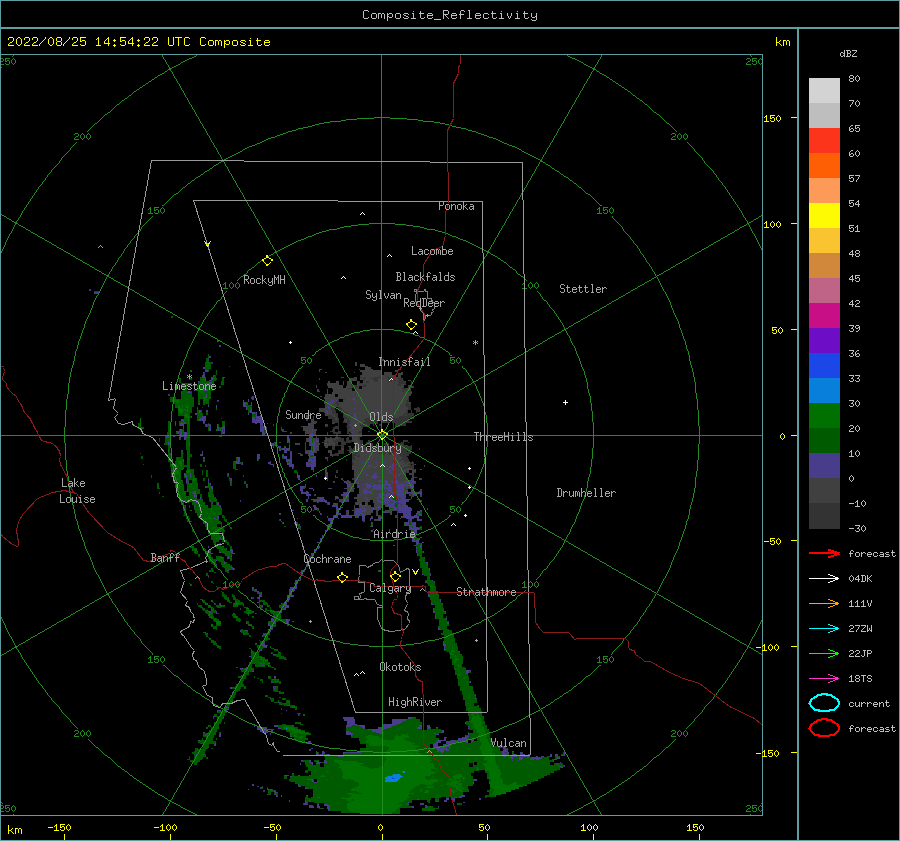This screenshot has width=900, height=841.
Task: Click the -150 tick on bottom axis
Action: coord(59,827)
